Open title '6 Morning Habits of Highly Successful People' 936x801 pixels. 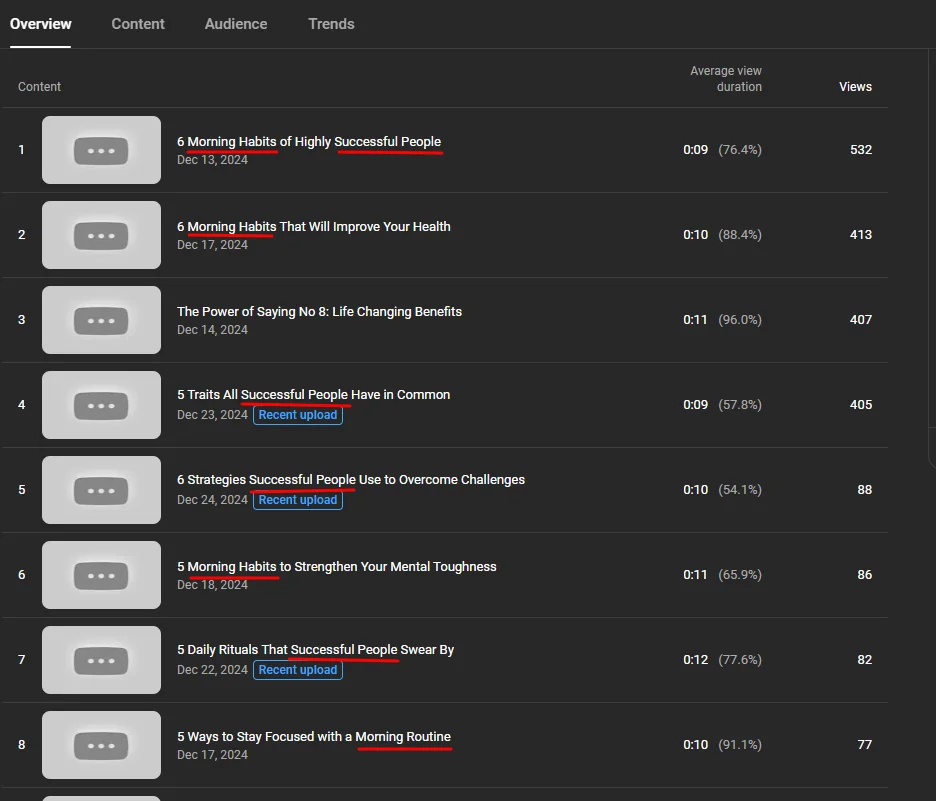coord(309,141)
